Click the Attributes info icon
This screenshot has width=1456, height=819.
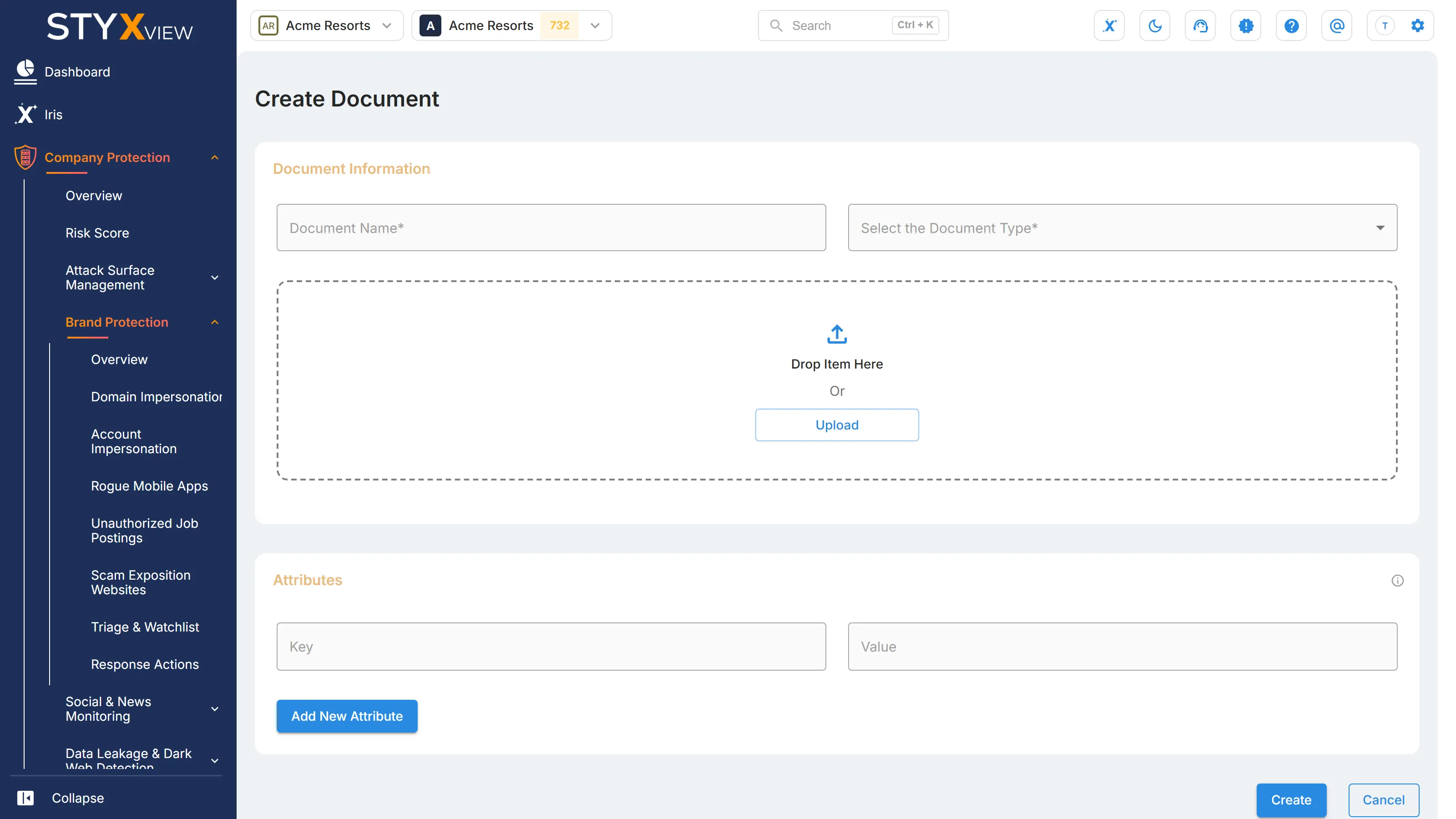[1397, 581]
